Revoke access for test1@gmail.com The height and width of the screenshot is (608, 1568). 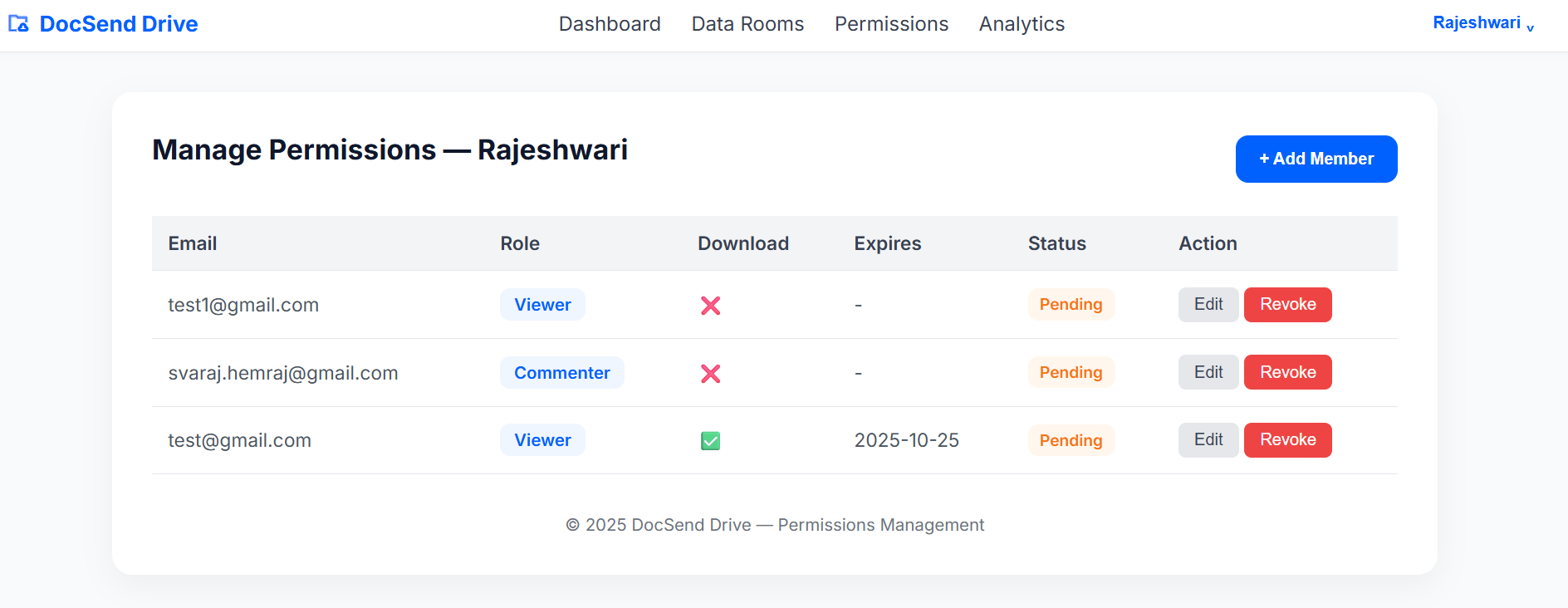click(x=1287, y=305)
